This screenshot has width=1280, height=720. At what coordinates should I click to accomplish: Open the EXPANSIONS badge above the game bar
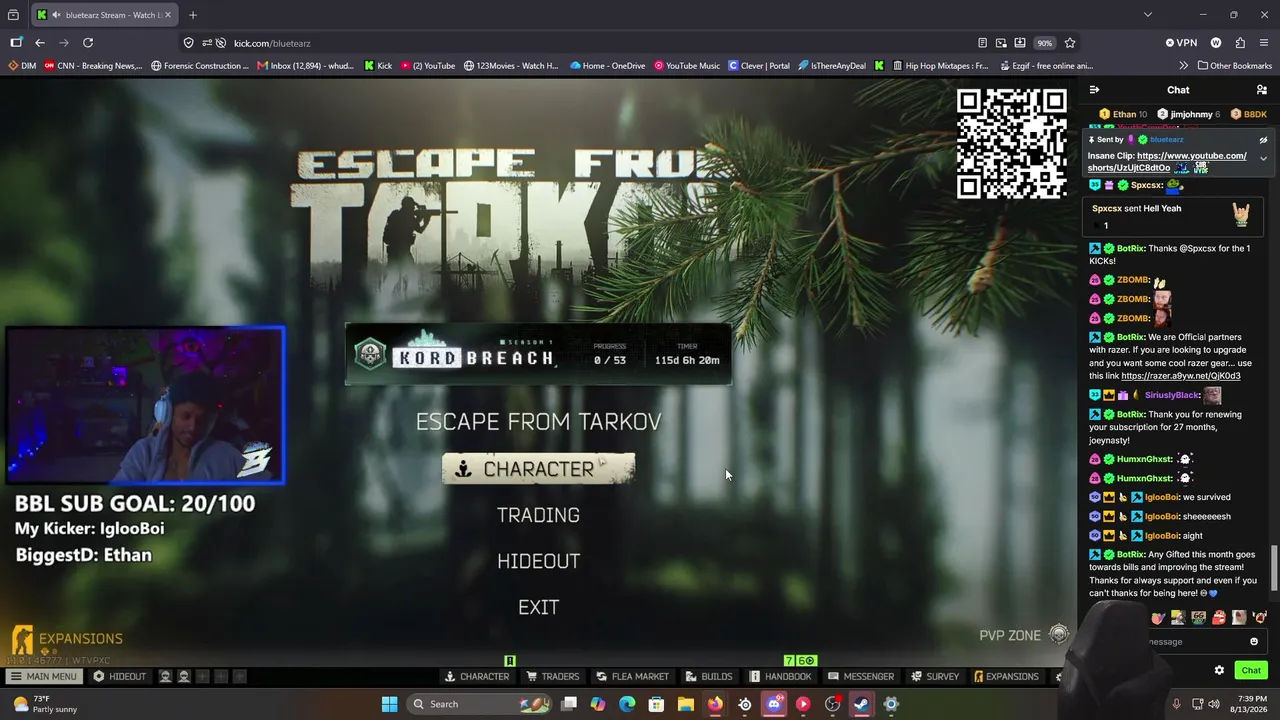[x=67, y=639]
